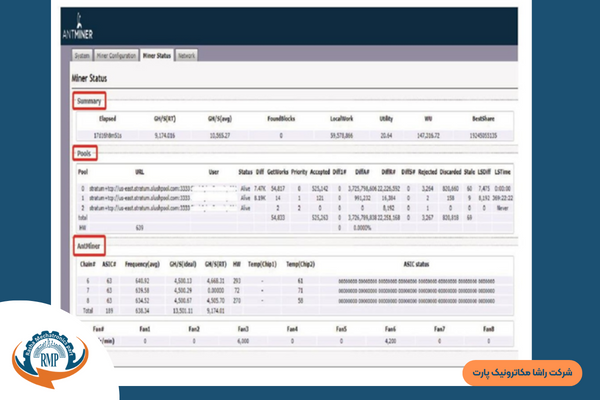Image resolution: width=600 pixels, height=400 pixels.
Task: Click the Summary section header
Action: tap(89, 101)
